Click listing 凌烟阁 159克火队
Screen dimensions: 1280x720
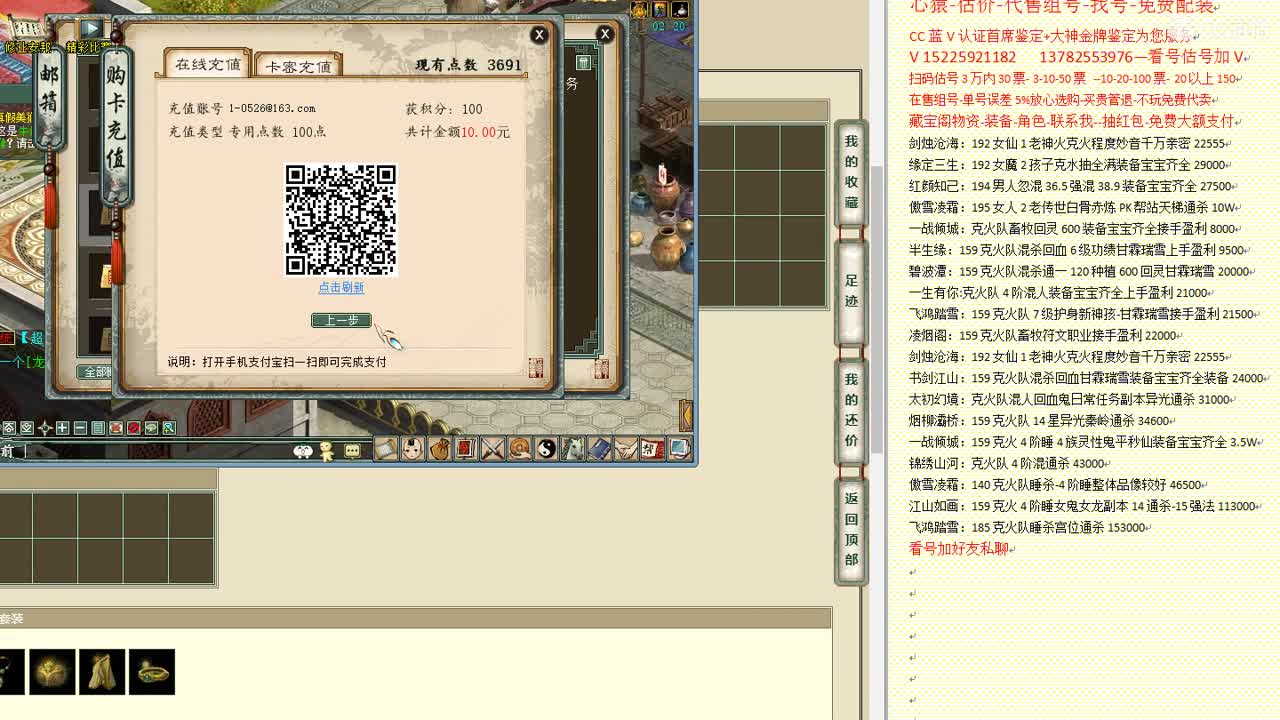tap(1043, 335)
